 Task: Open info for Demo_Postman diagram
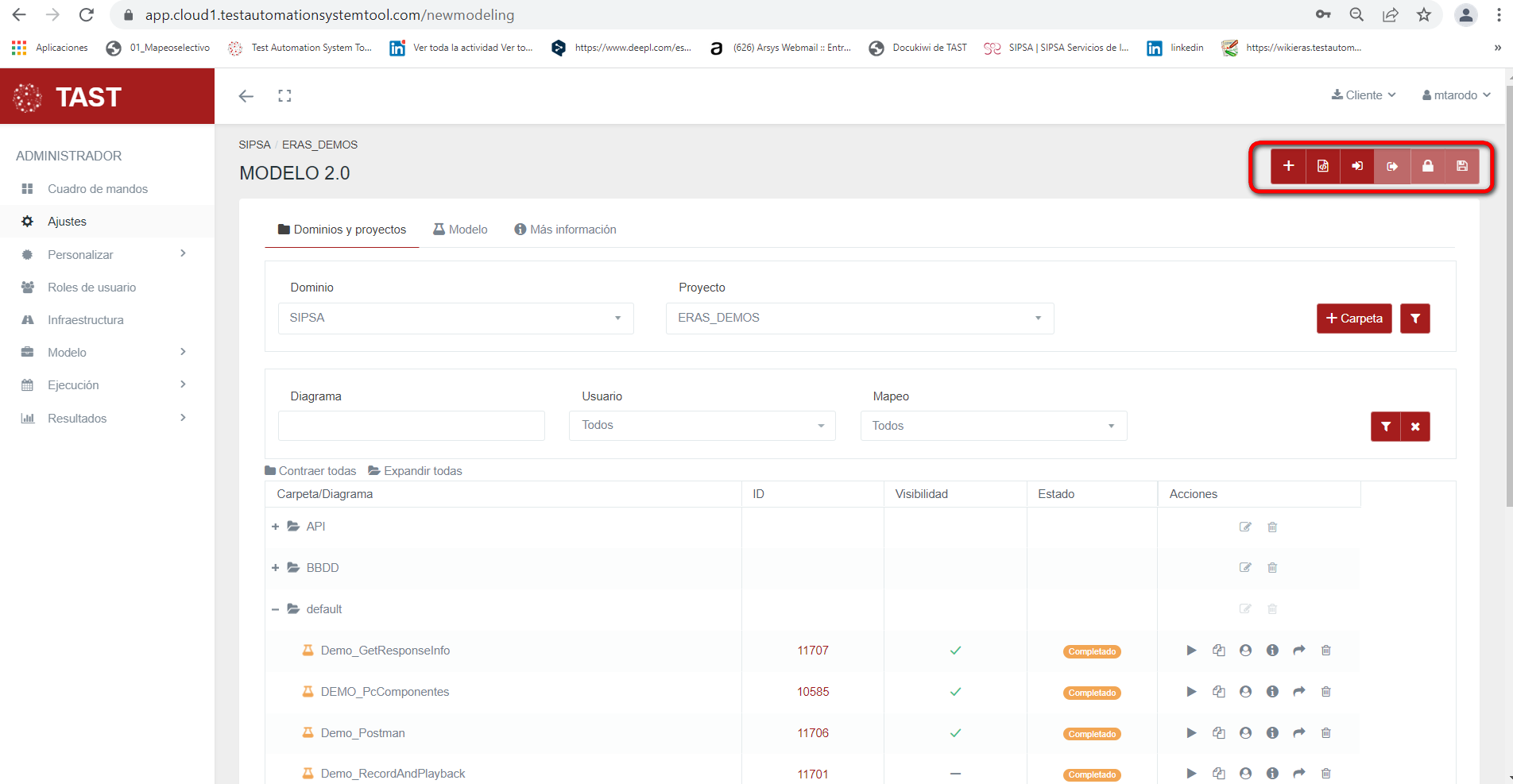coord(1272,733)
